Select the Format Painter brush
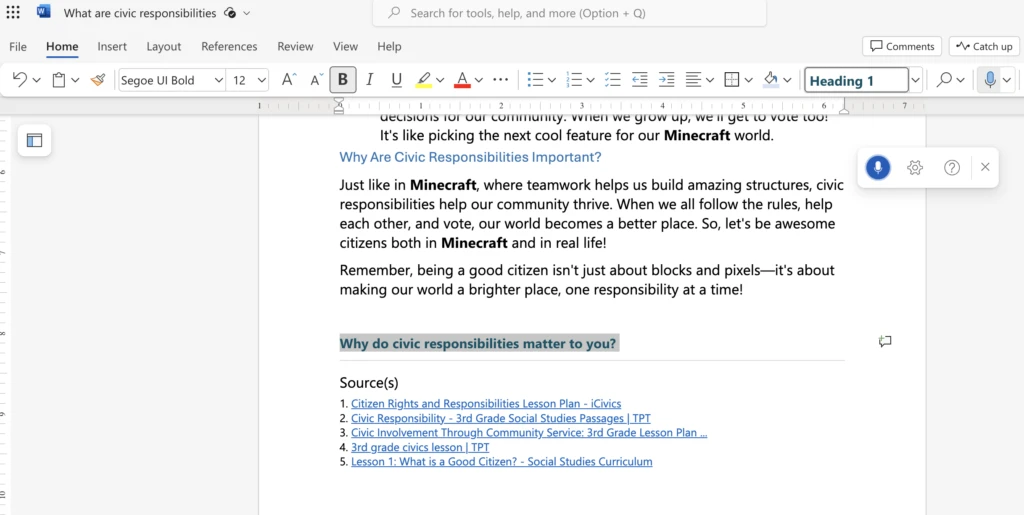The image size is (1024, 515). coord(98,80)
